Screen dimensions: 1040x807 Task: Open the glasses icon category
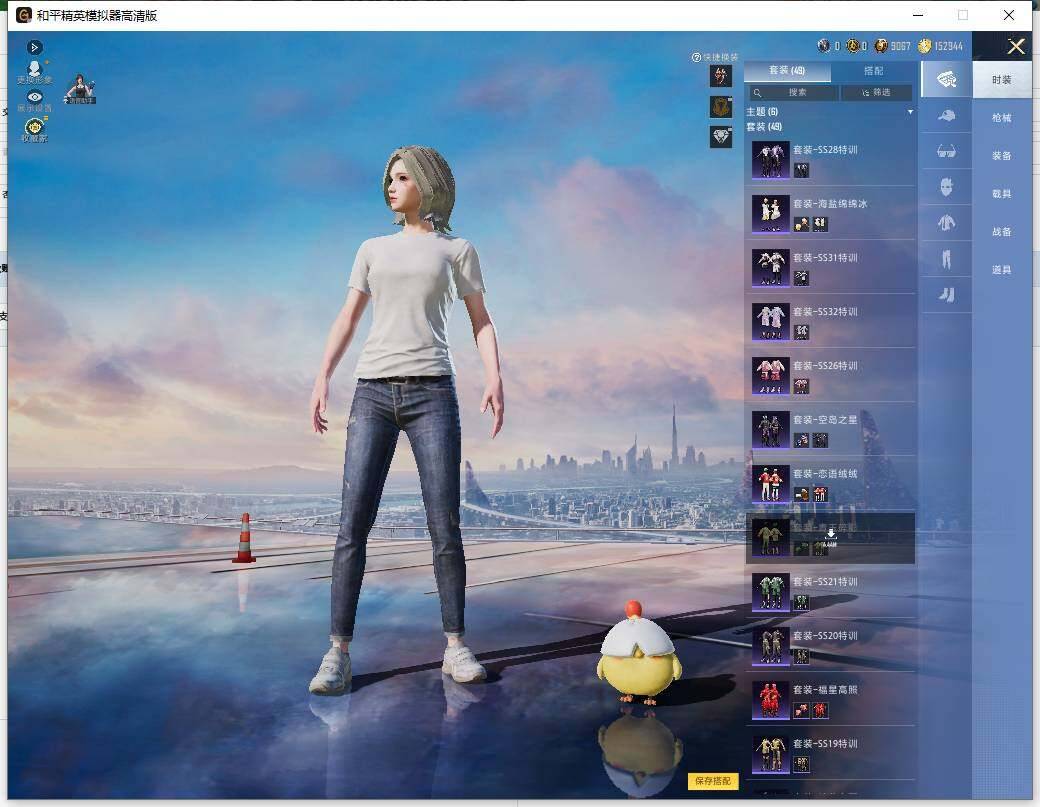point(946,152)
